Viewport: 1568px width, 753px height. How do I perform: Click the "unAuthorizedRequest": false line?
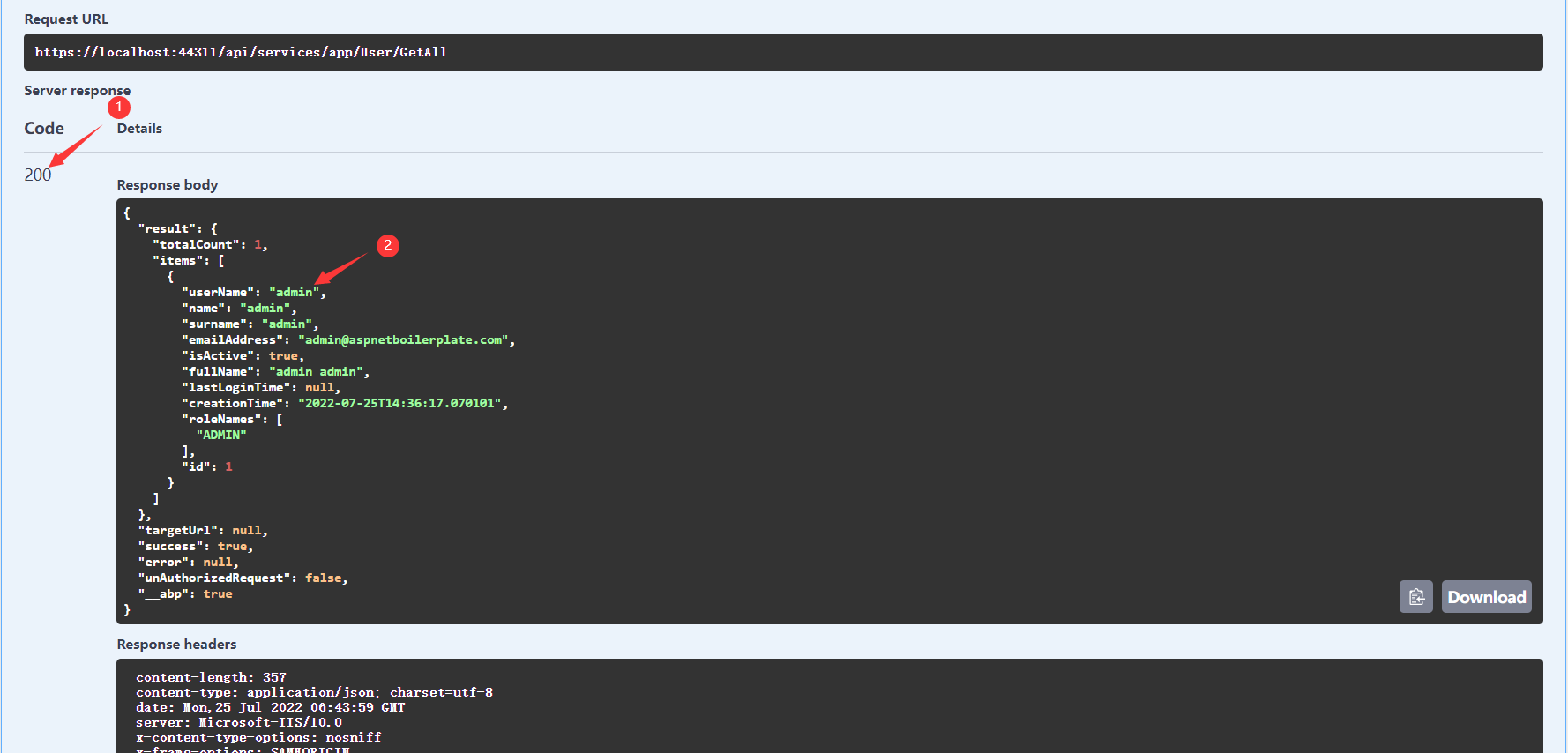click(243, 578)
